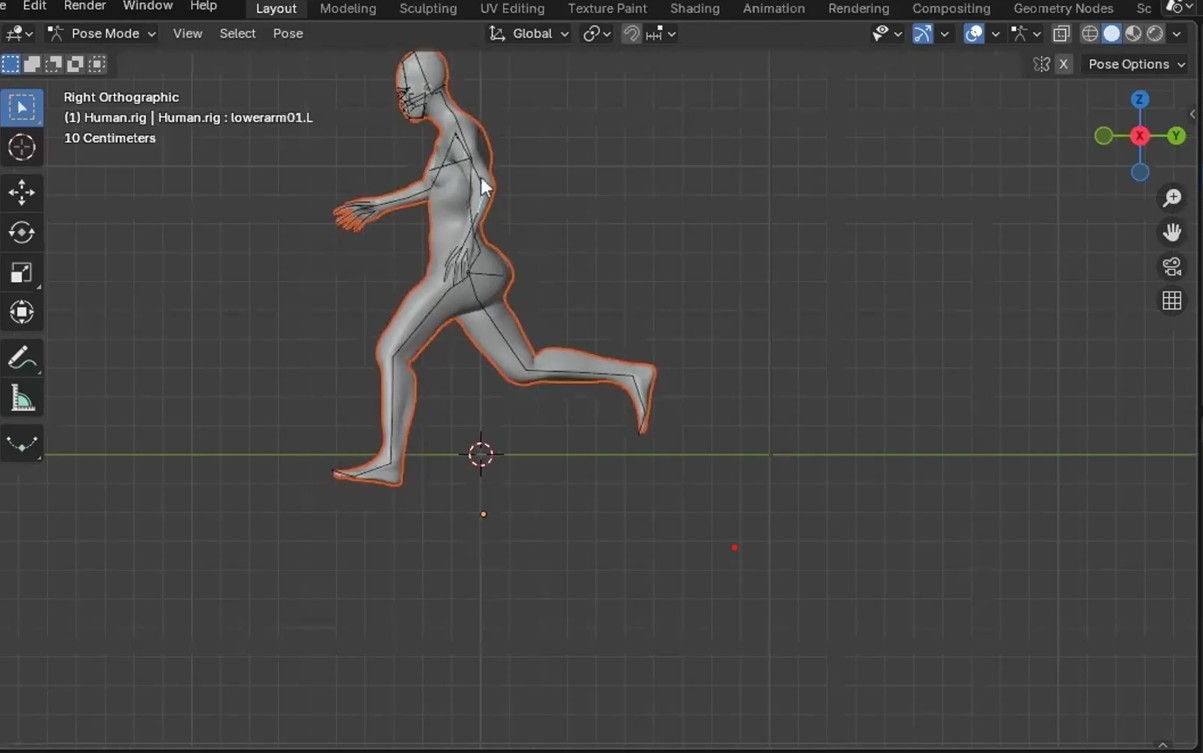Switch to solid viewport shading
The width and height of the screenshot is (1203, 753).
tap(1111, 34)
